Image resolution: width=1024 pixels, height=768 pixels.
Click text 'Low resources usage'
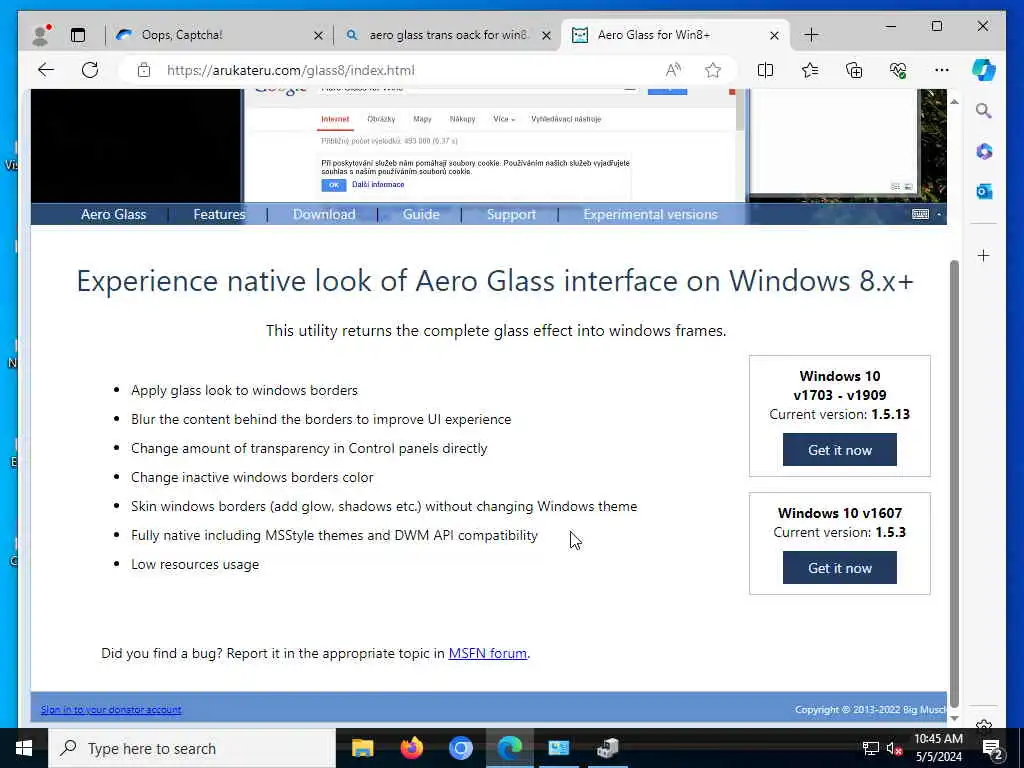[x=195, y=564]
